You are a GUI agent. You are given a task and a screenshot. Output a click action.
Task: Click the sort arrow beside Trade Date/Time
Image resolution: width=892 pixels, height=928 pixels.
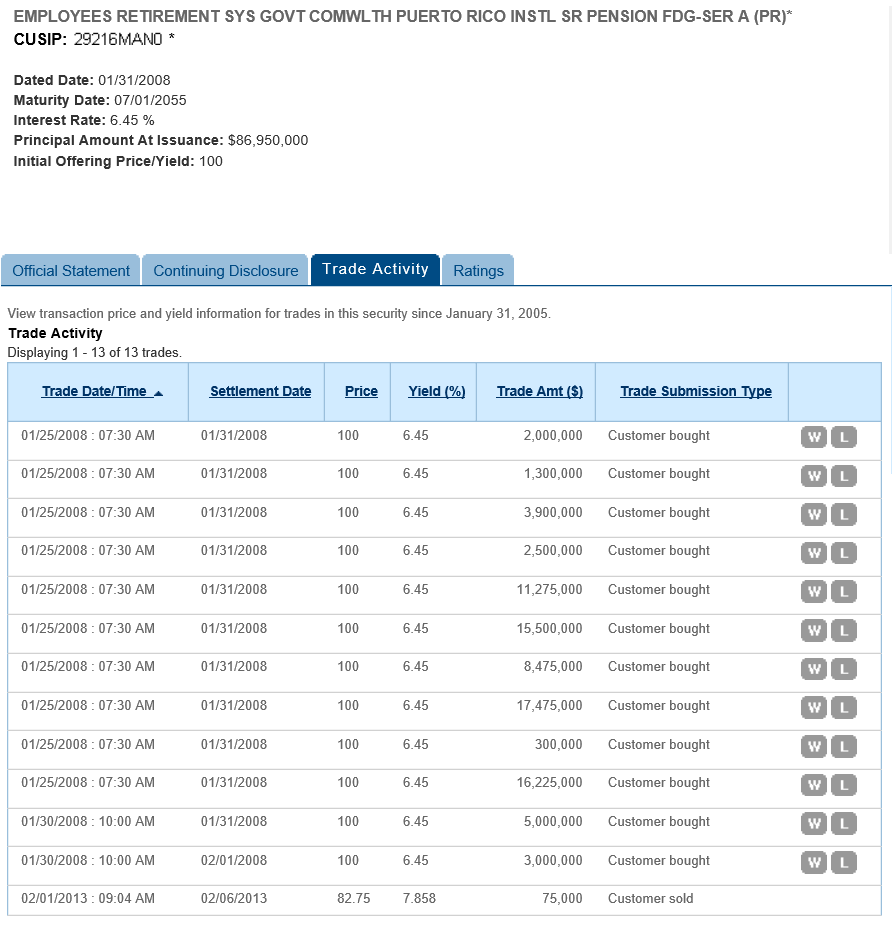coord(158,393)
